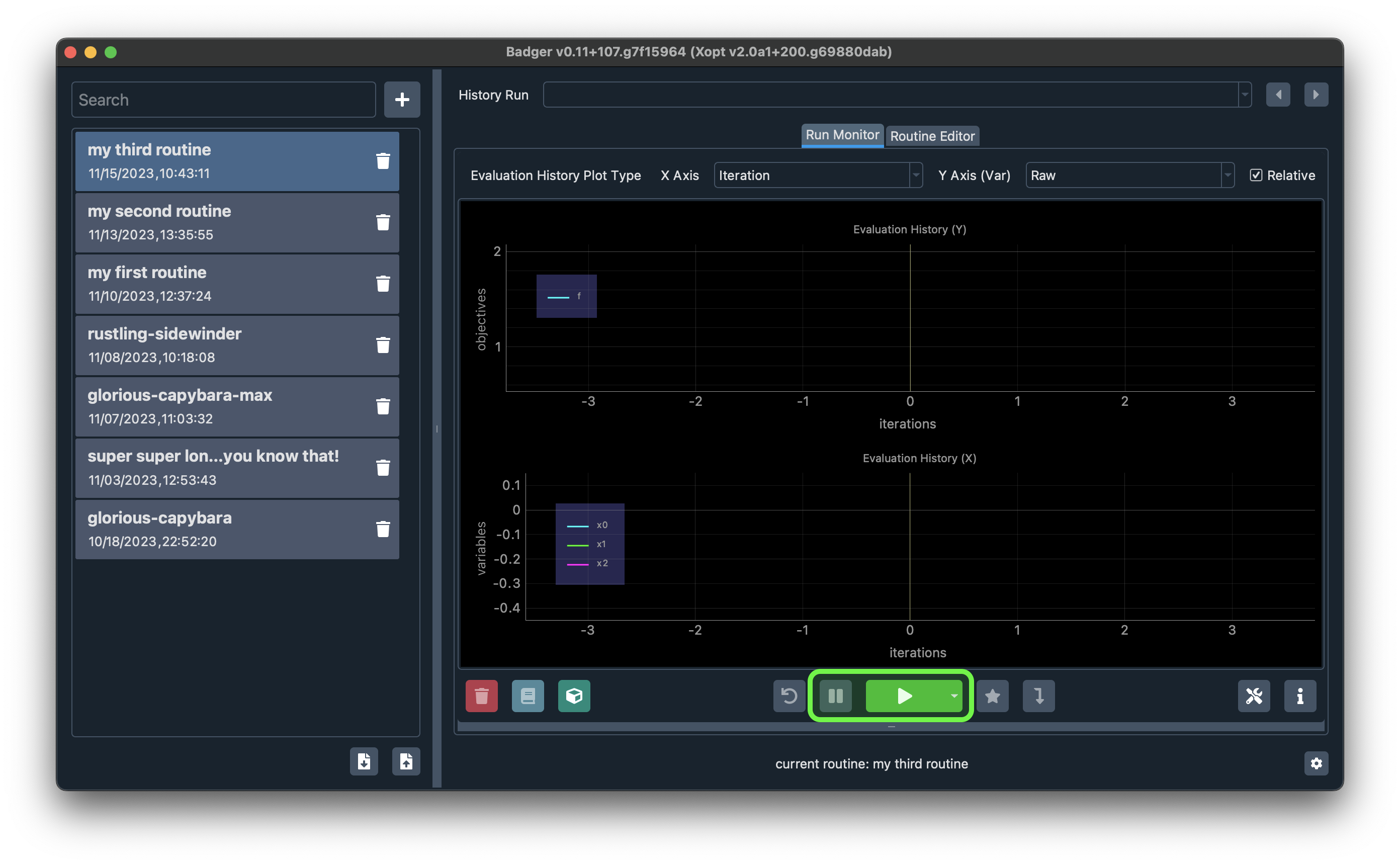The height and width of the screenshot is (865, 1400).
Task: Click the 'Evaluation History (Y)' plot title
Action: click(909, 229)
